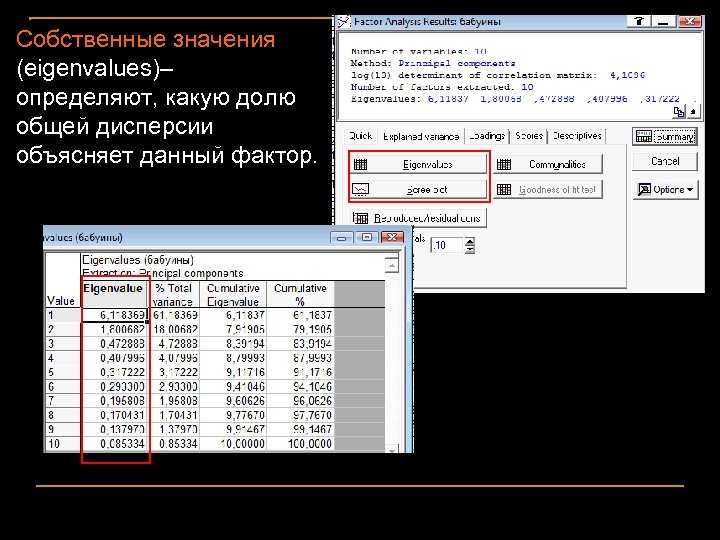Open the Scree plot button
The width and height of the screenshot is (720, 540).
(x=418, y=189)
